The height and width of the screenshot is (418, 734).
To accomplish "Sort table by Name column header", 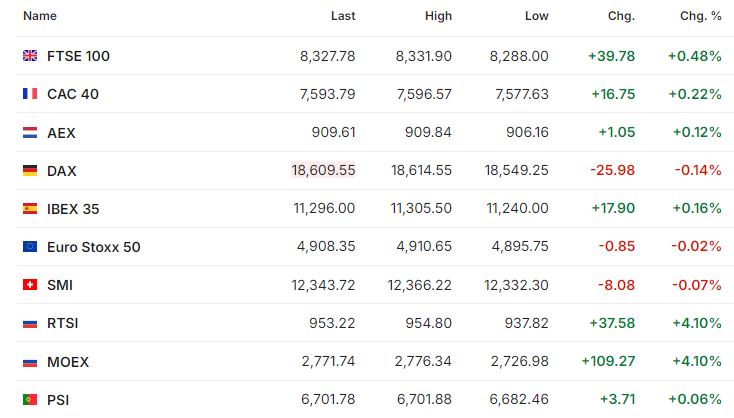I will [x=40, y=16].
